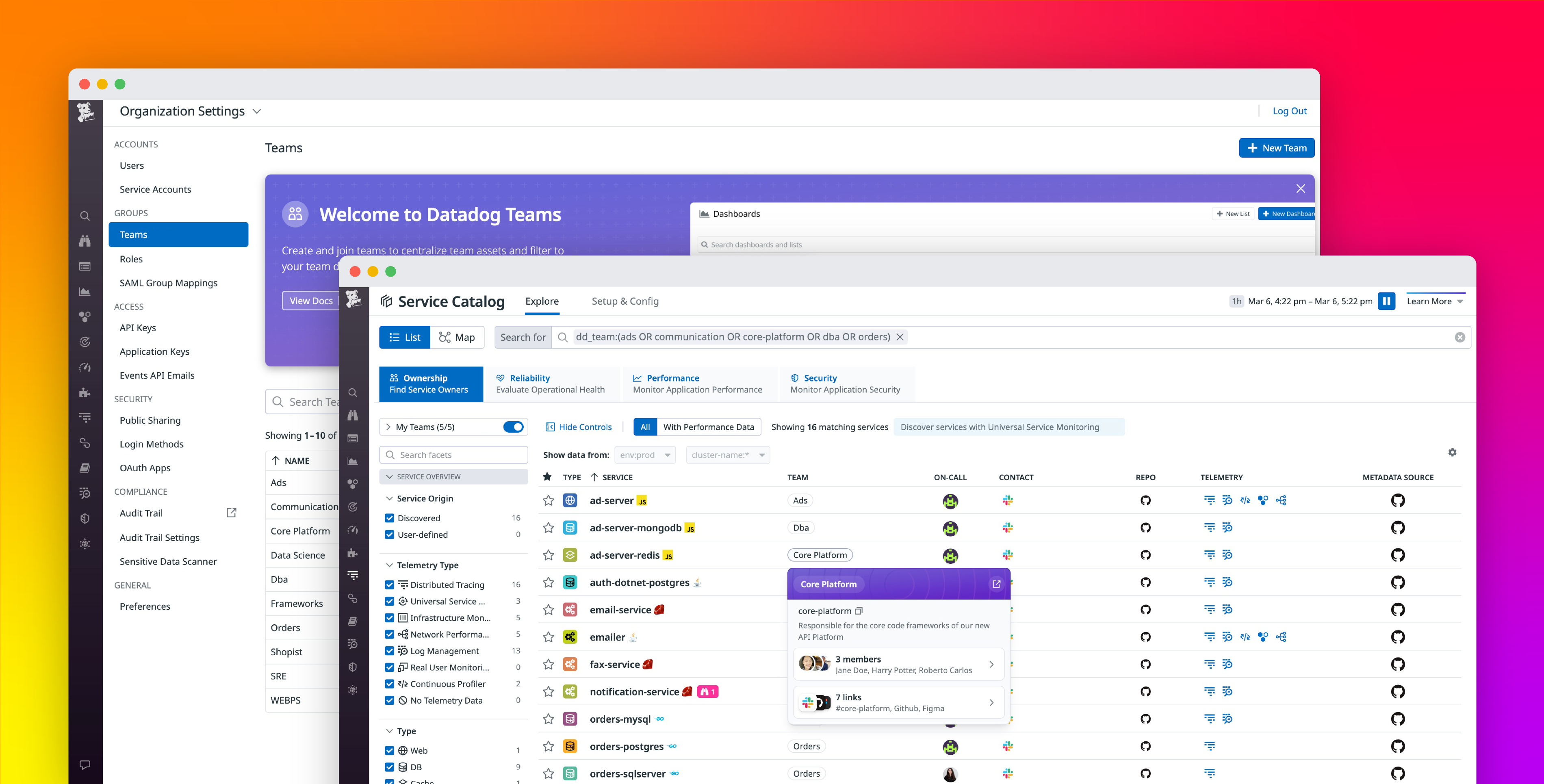Click the Log Out link
Image resolution: width=1544 pixels, height=784 pixels.
(x=1289, y=111)
